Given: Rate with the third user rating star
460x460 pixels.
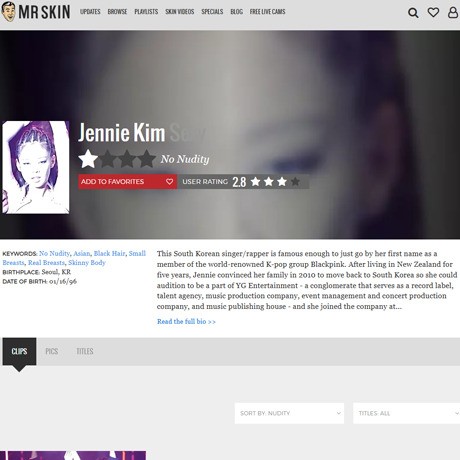Looking at the screenshot, I should coord(282,182).
